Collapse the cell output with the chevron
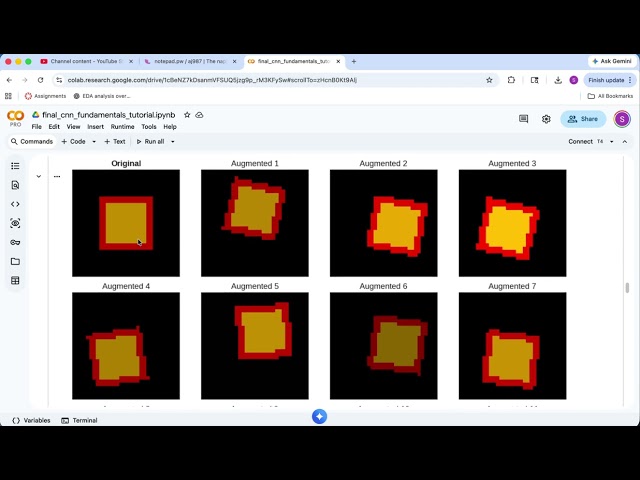Image resolution: width=640 pixels, height=480 pixels. point(38,176)
